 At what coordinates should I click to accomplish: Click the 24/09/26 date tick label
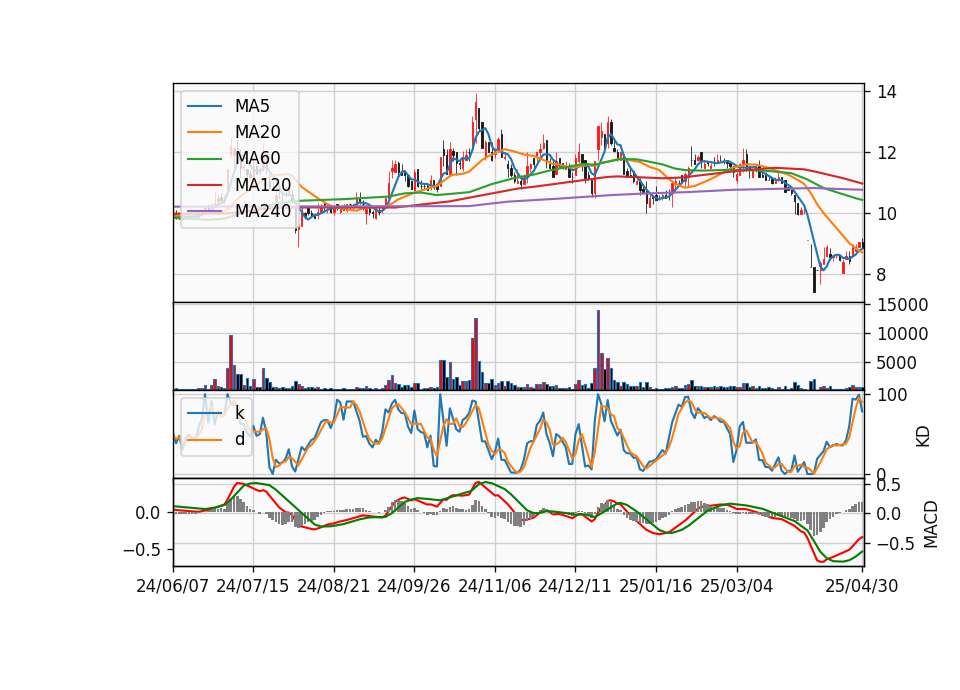pos(414,586)
